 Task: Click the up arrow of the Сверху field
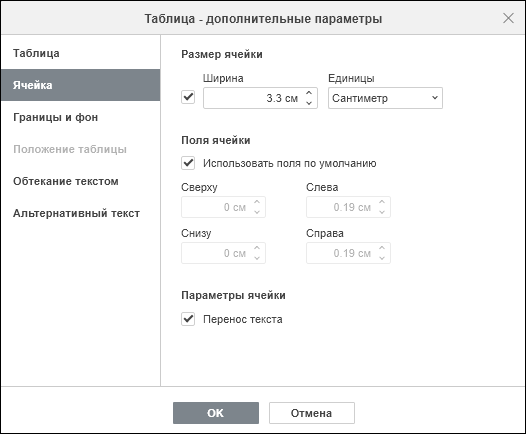click(257, 202)
